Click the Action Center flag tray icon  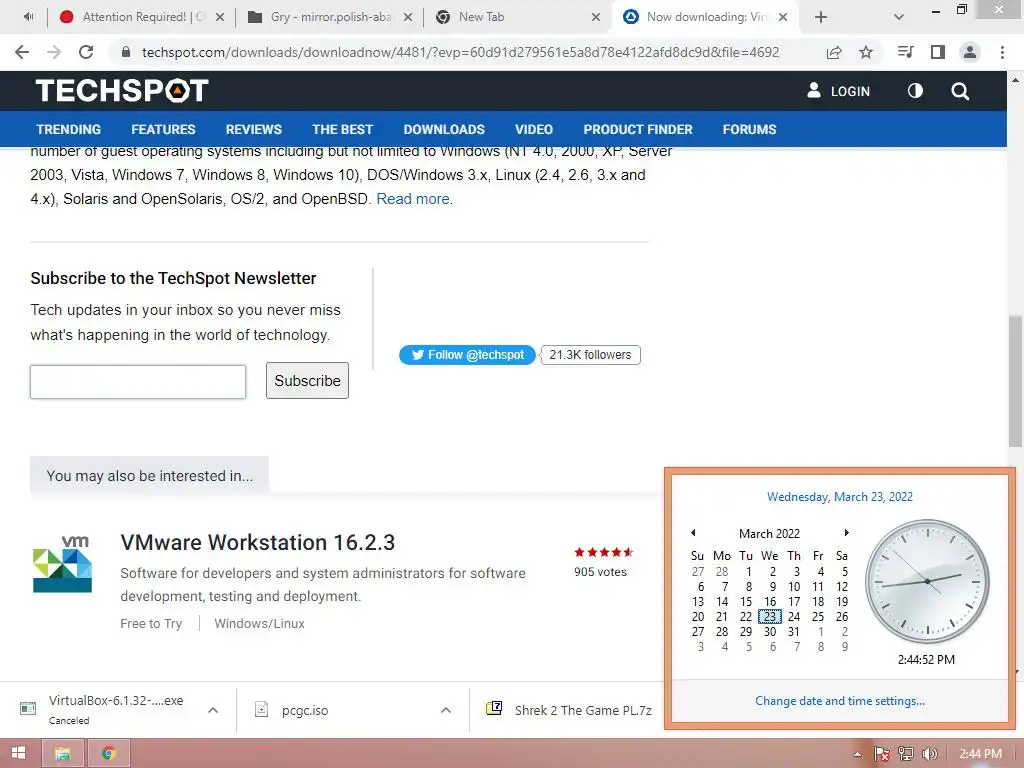(882, 754)
